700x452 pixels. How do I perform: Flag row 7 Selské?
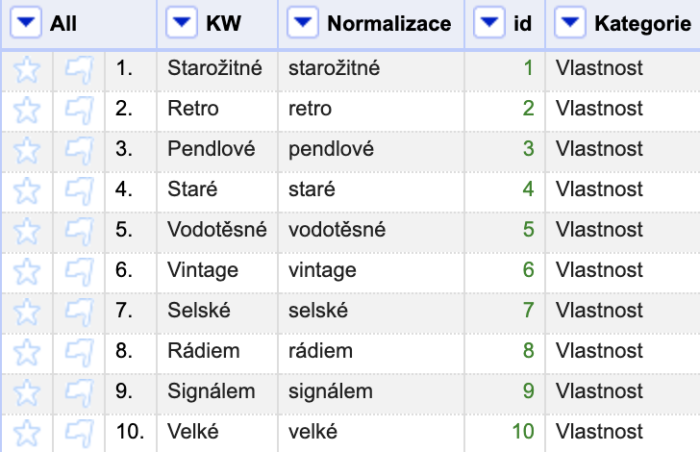(79, 312)
